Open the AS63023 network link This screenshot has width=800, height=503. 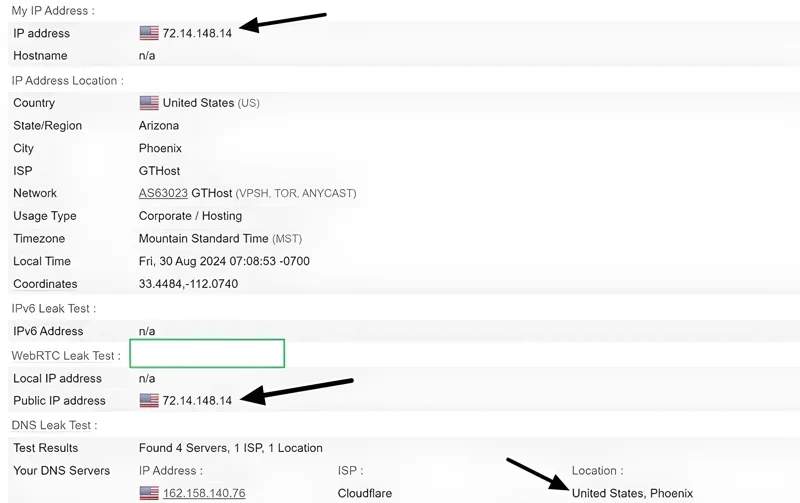[163, 193]
